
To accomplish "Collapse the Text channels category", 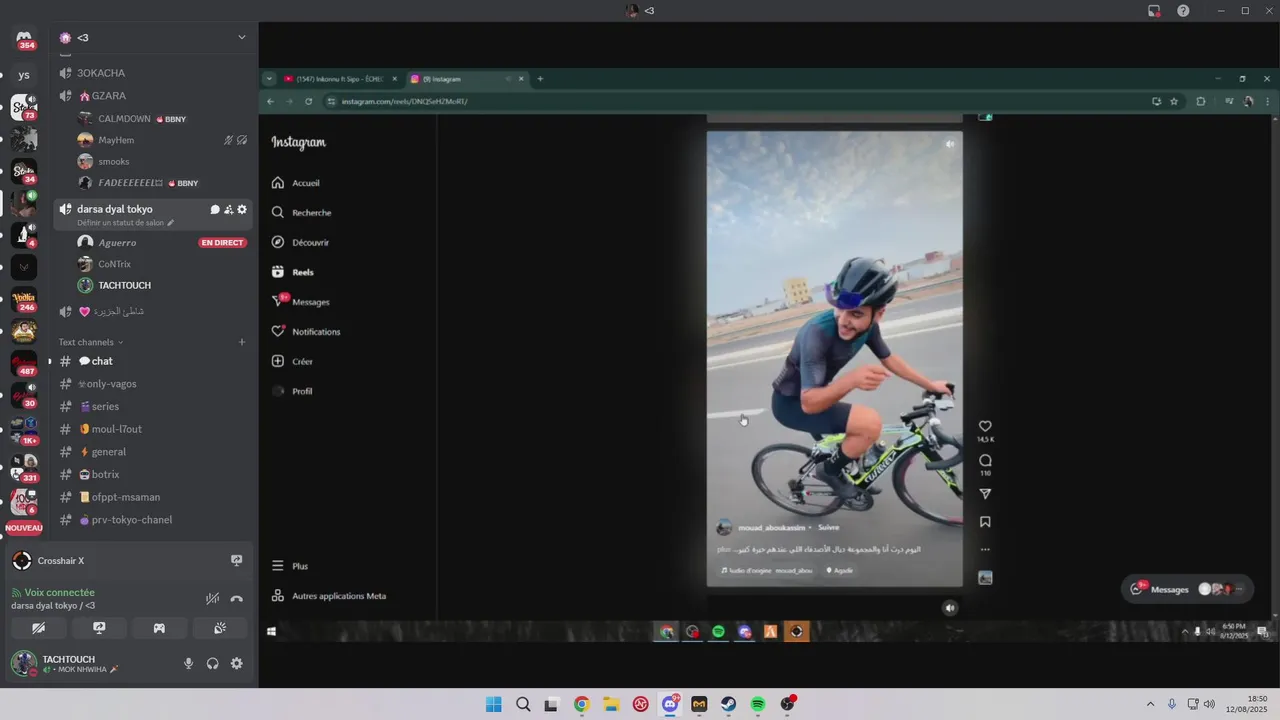I will tap(91, 342).
